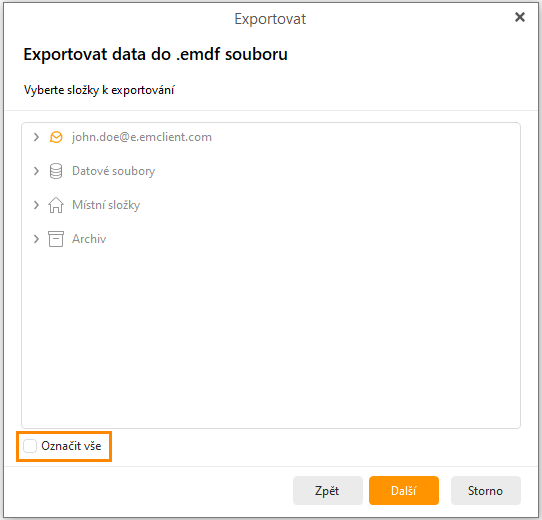
Task: Expand the Místní složky node
Action: tap(36, 205)
